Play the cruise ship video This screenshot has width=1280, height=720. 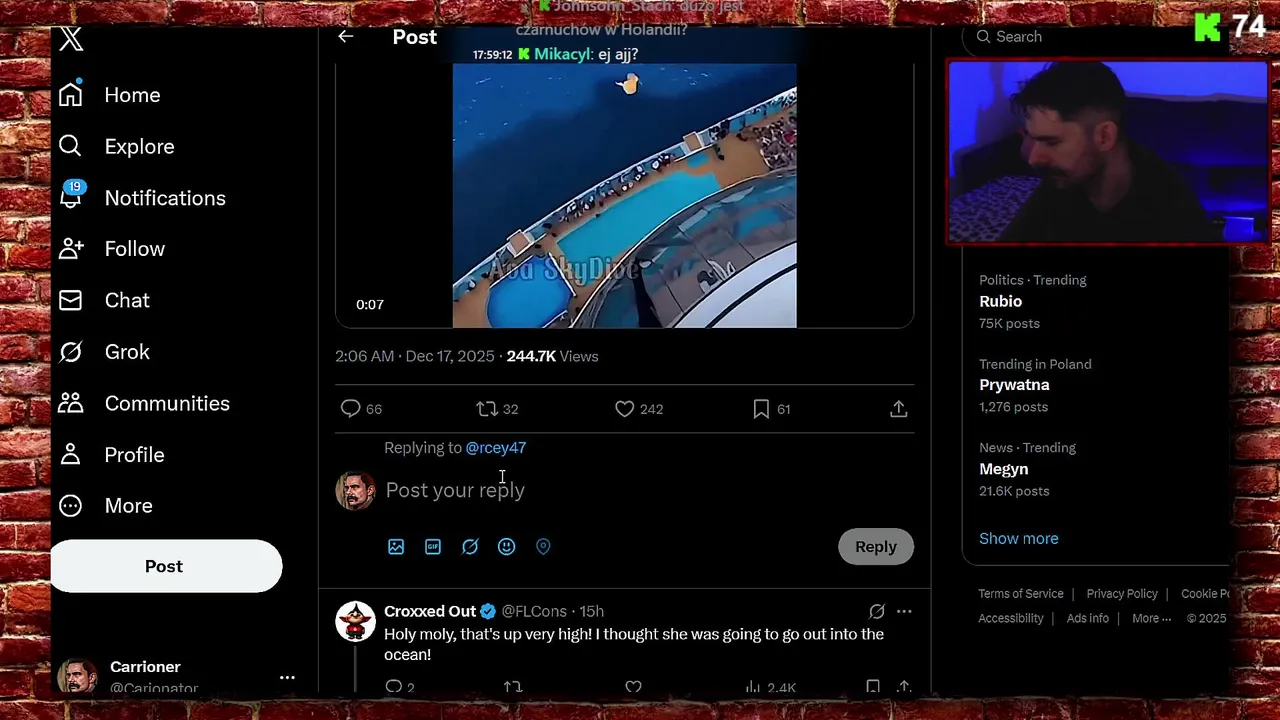[624, 196]
